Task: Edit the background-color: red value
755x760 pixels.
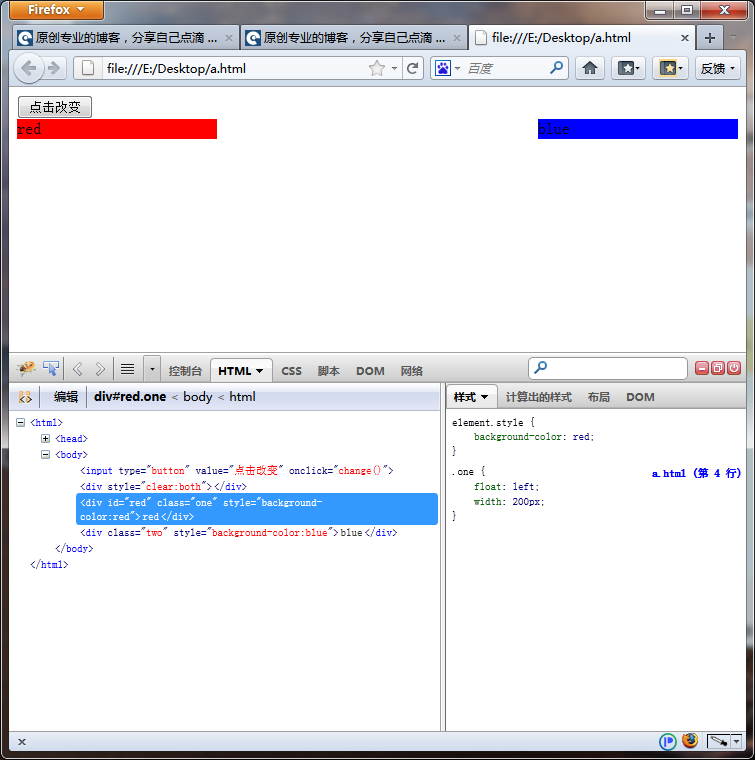Action: click(581, 437)
